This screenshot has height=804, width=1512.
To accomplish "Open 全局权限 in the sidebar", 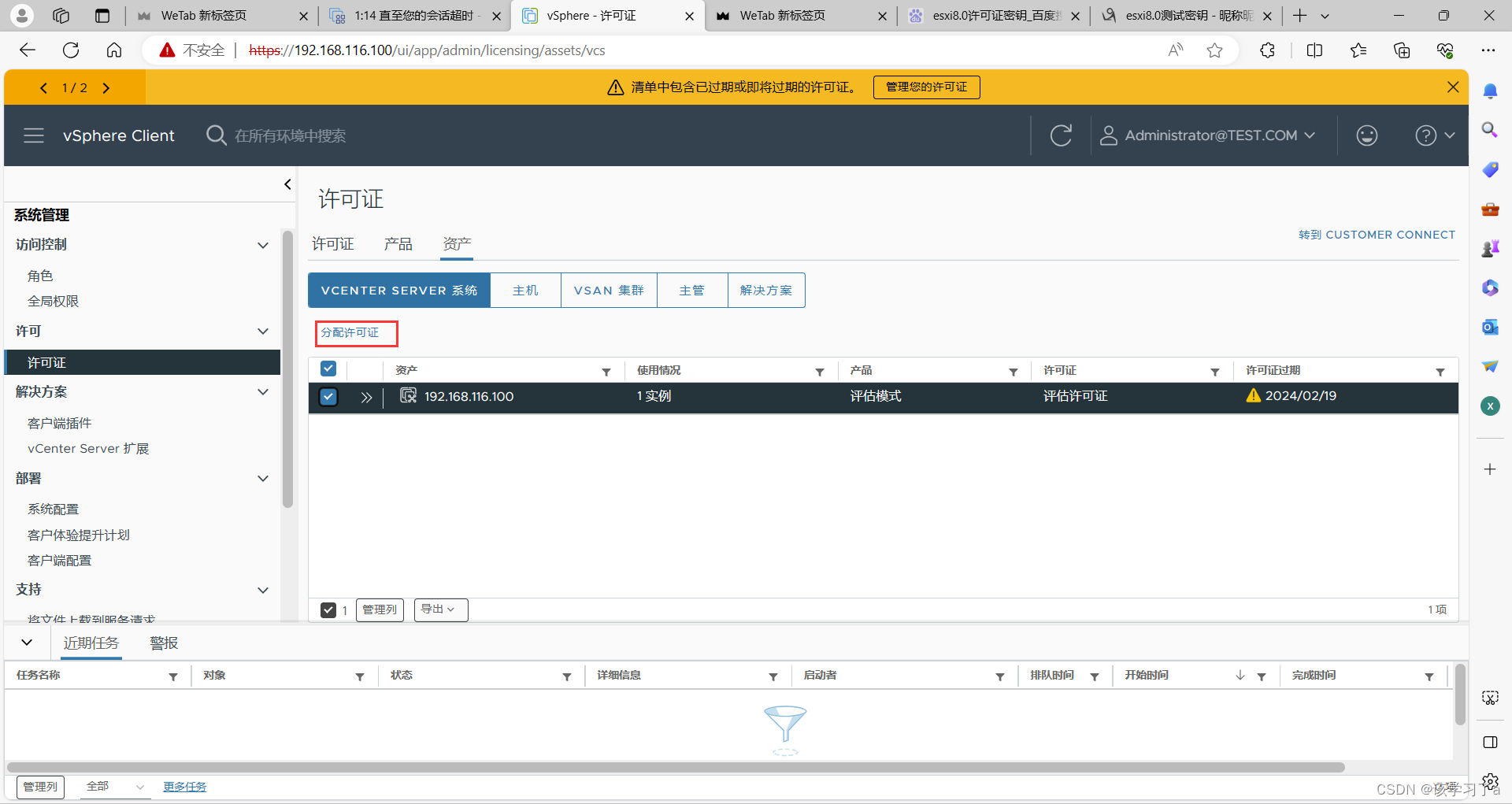I will (53, 301).
